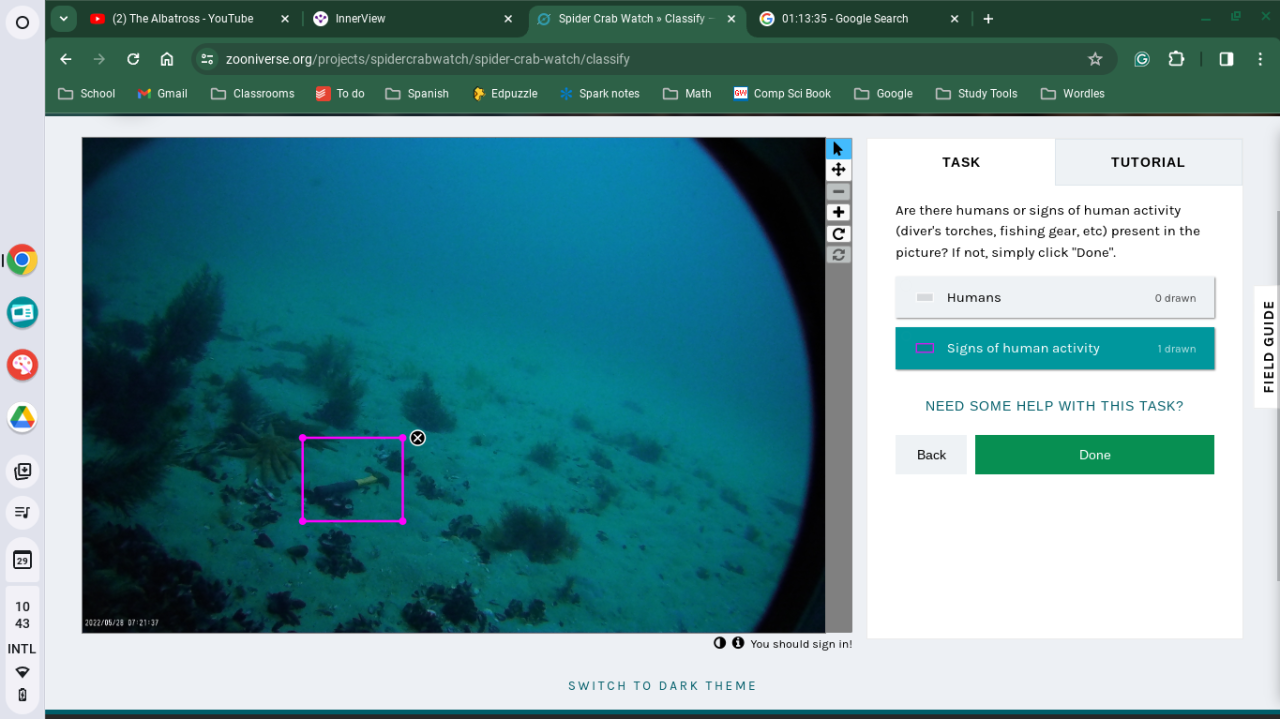
Task: Bookmark this page with the star
Action: [x=1095, y=59]
